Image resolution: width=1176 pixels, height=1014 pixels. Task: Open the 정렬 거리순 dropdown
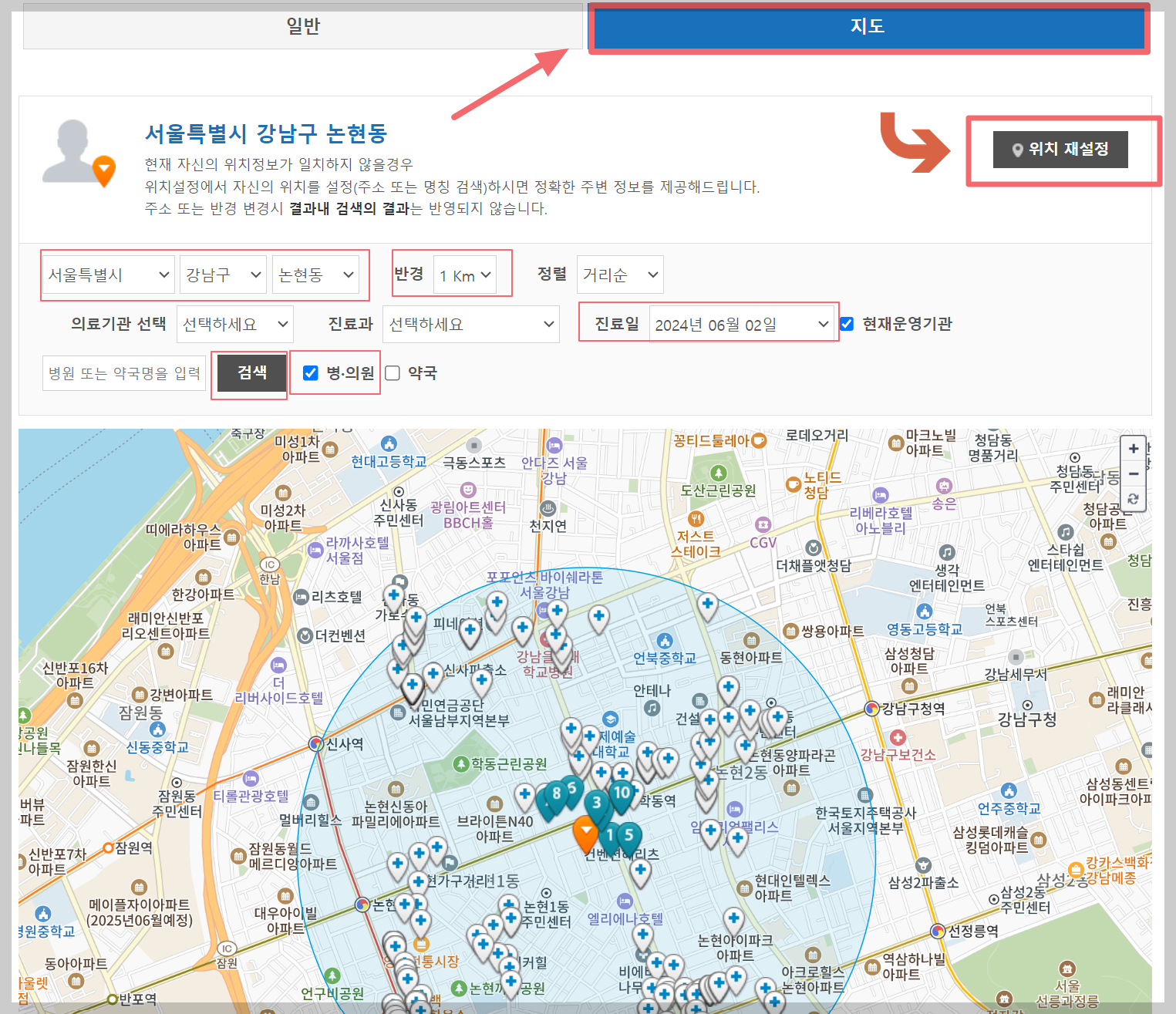pyautogui.click(x=620, y=275)
